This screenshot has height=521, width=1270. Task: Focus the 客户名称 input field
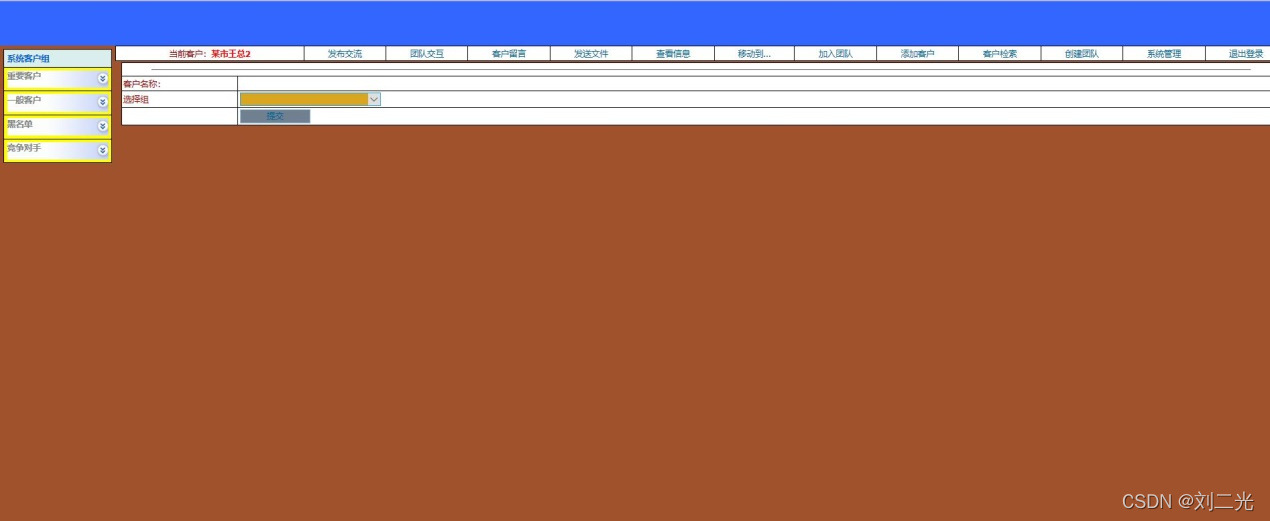point(753,84)
